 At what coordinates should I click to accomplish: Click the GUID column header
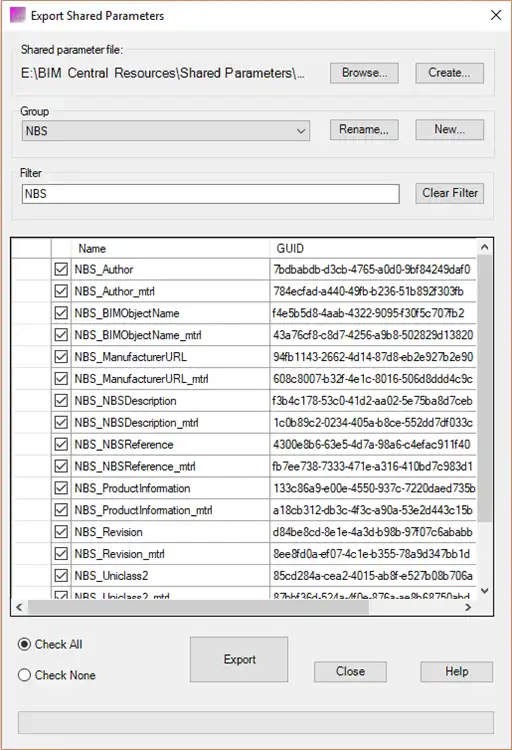[x=373, y=249]
